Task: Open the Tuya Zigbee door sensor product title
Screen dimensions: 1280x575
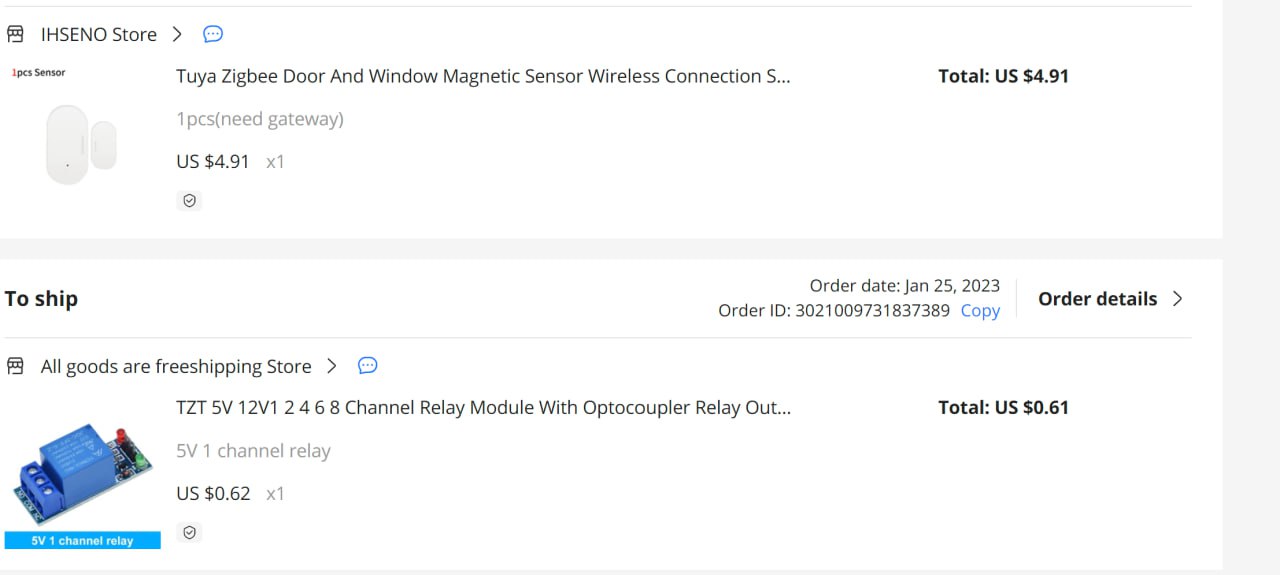Action: (483, 76)
